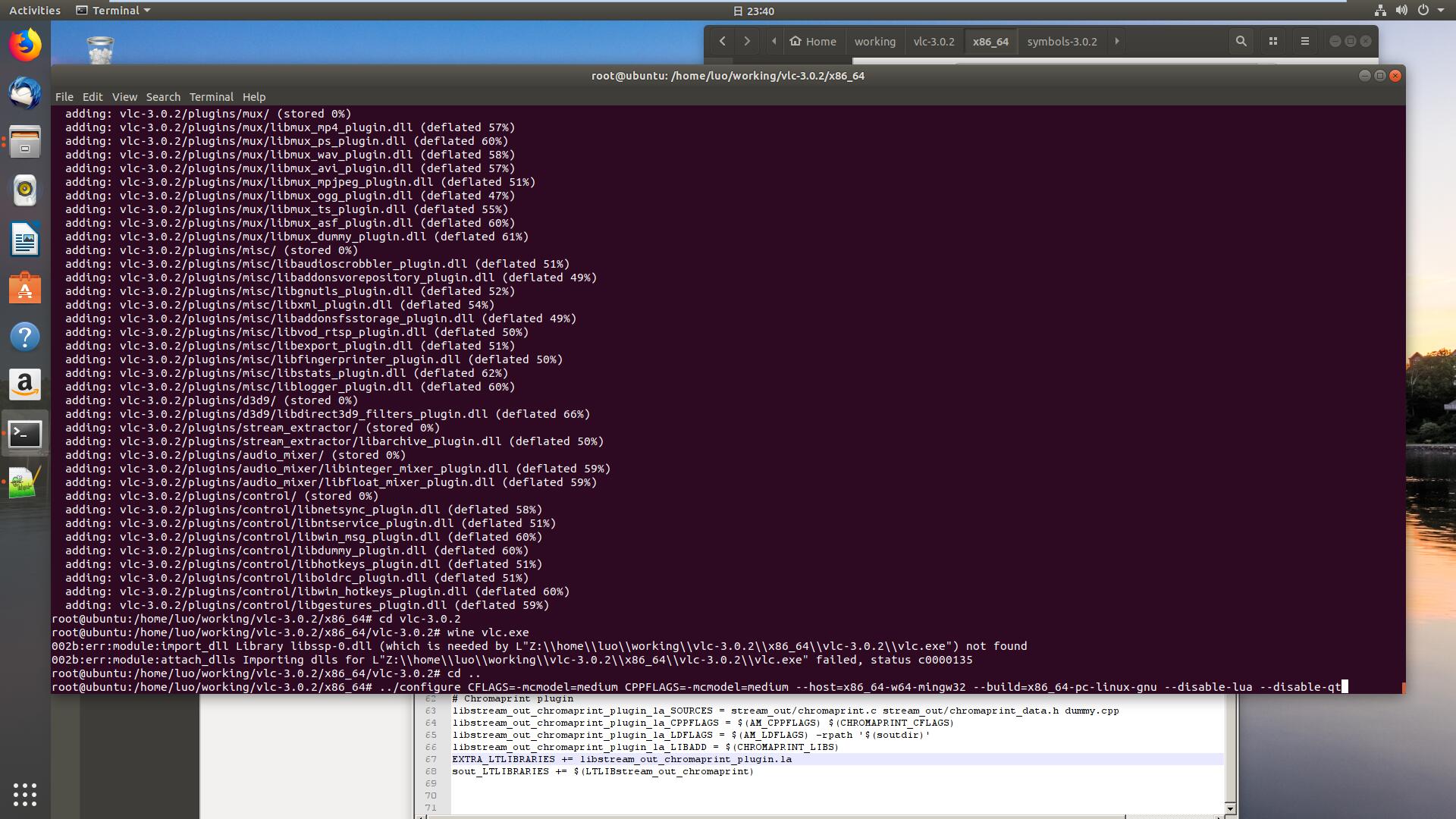Click '# Chromaprint plugin' comment in editor
The width and height of the screenshot is (1456, 819).
pos(513,698)
